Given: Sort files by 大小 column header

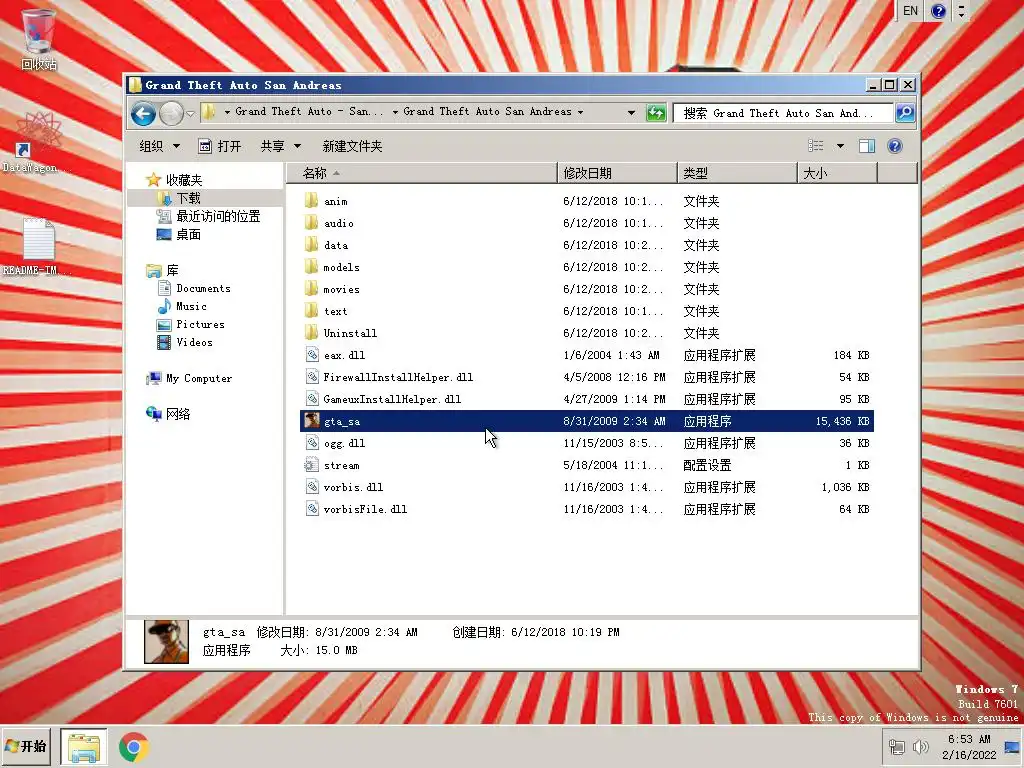Looking at the screenshot, I should coord(837,173).
